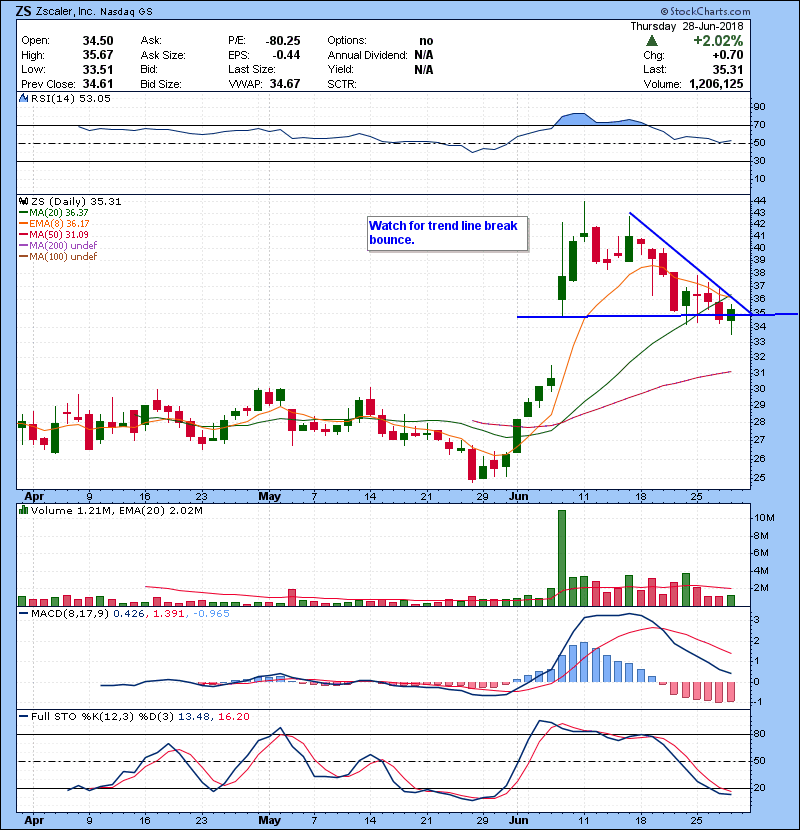Click the P/E value -80.25
This screenshot has width=800, height=830.
point(283,41)
